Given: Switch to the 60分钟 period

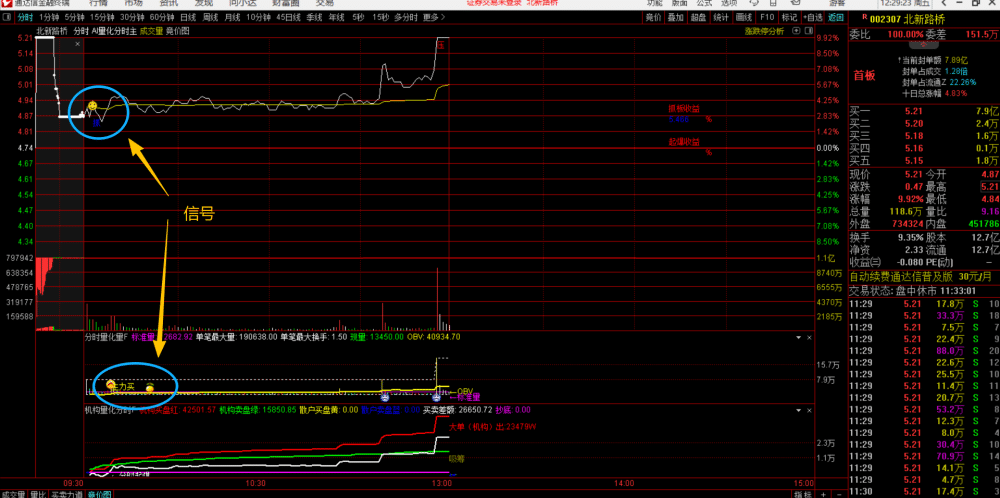Looking at the screenshot, I should (162, 17).
